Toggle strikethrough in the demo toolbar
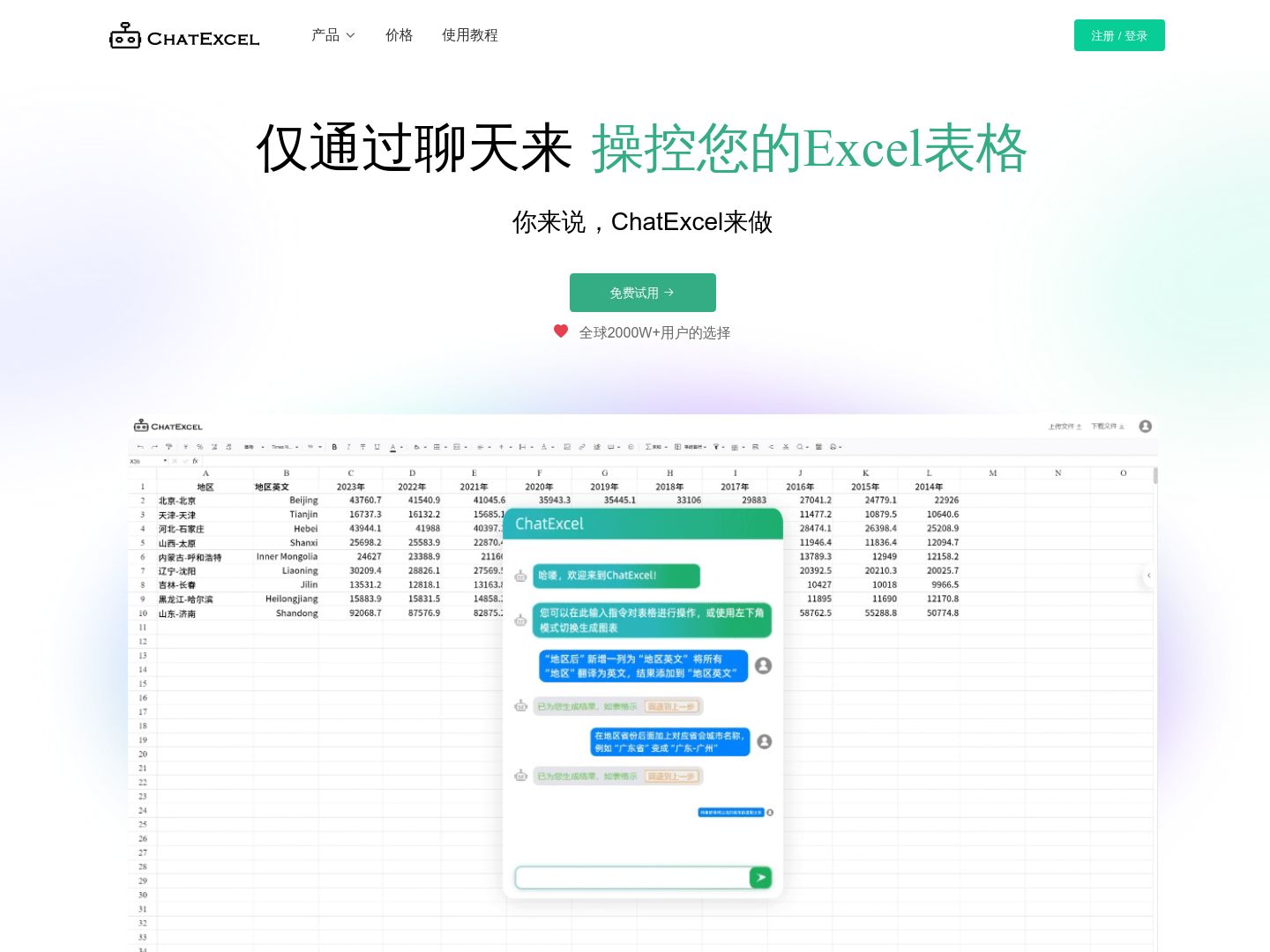 click(x=362, y=447)
